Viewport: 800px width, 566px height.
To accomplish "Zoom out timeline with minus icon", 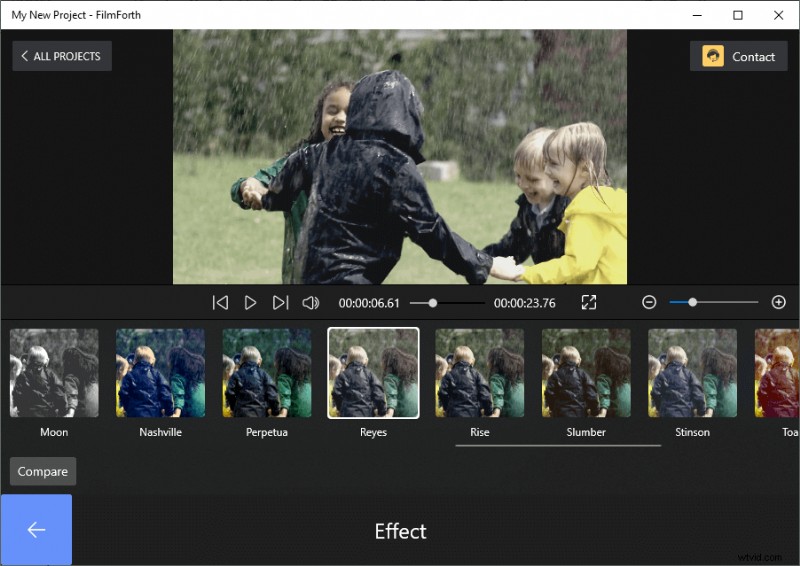I will click(649, 302).
